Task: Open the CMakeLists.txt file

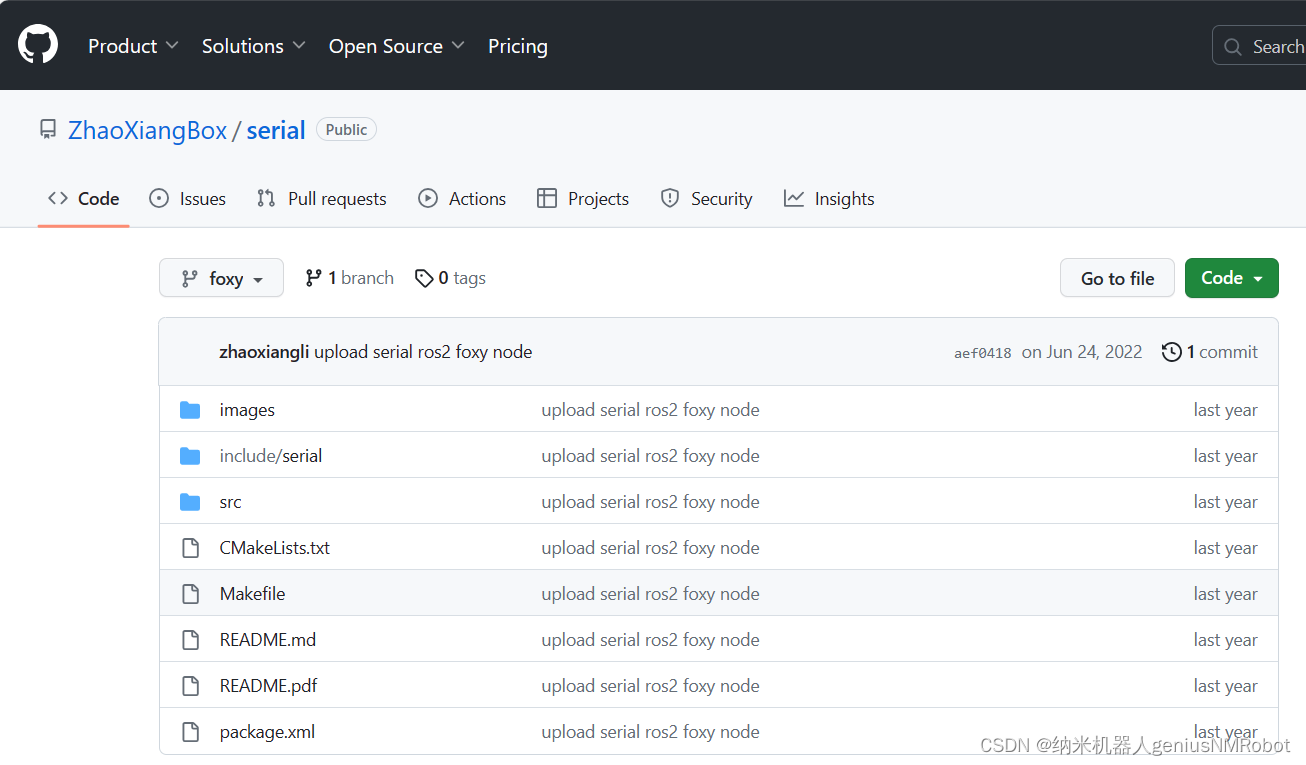Action: 275,548
